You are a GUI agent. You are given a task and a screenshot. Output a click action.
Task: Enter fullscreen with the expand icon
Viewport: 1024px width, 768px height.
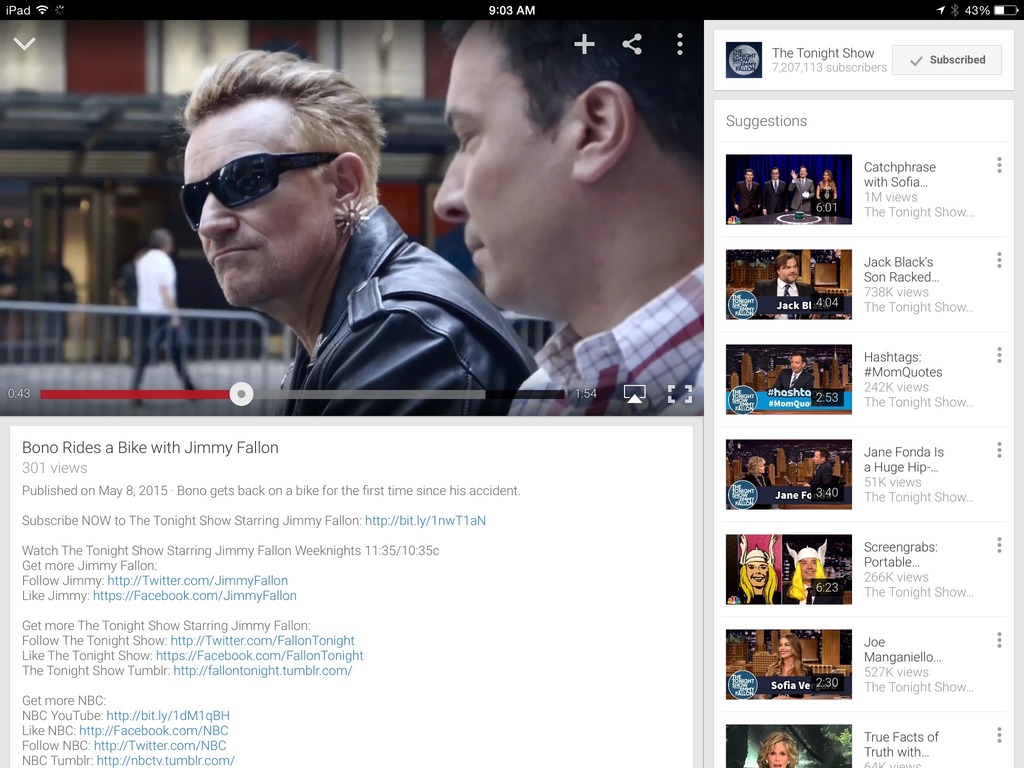click(680, 394)
